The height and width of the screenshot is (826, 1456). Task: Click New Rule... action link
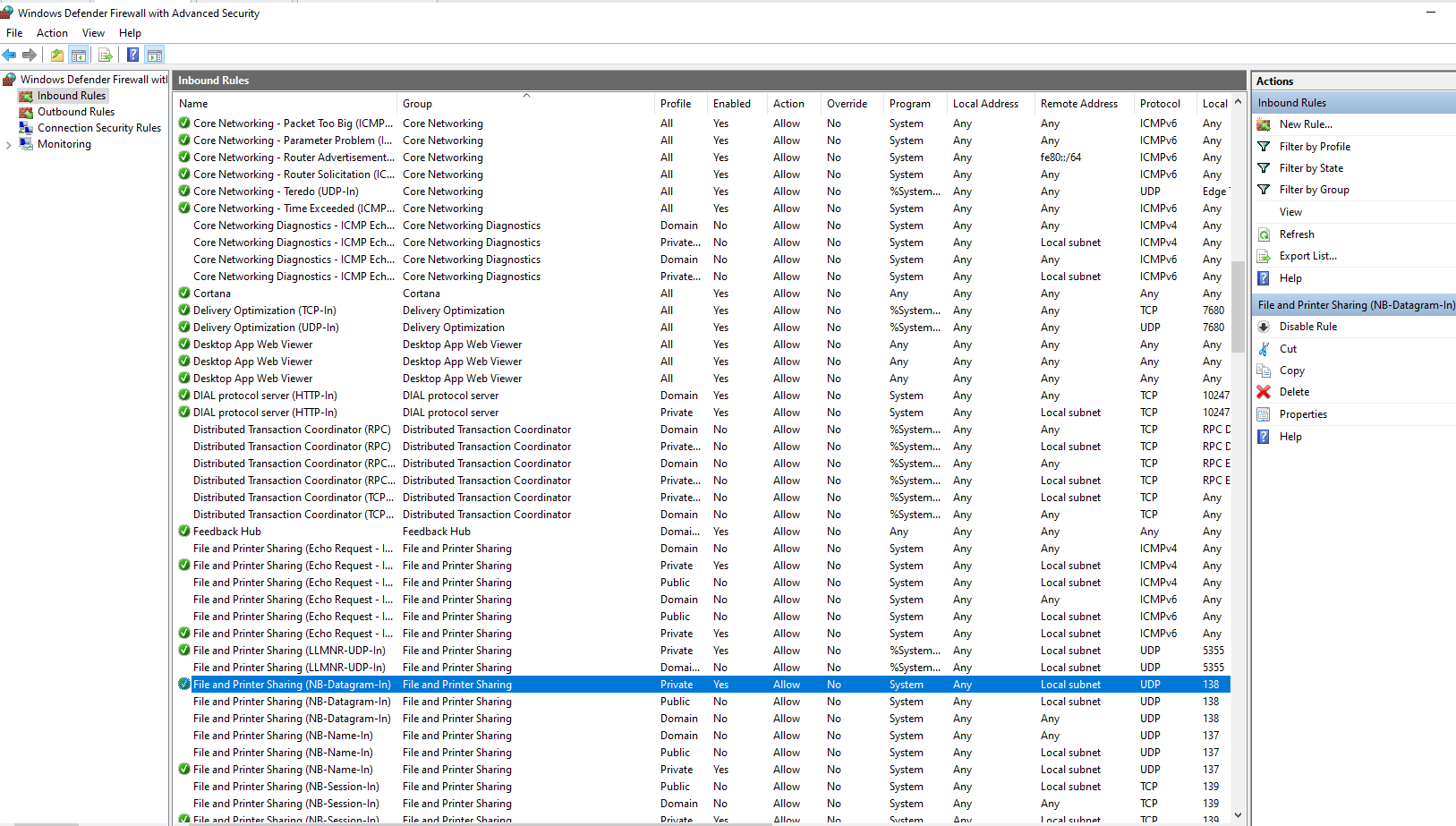tap(1306, 124)
